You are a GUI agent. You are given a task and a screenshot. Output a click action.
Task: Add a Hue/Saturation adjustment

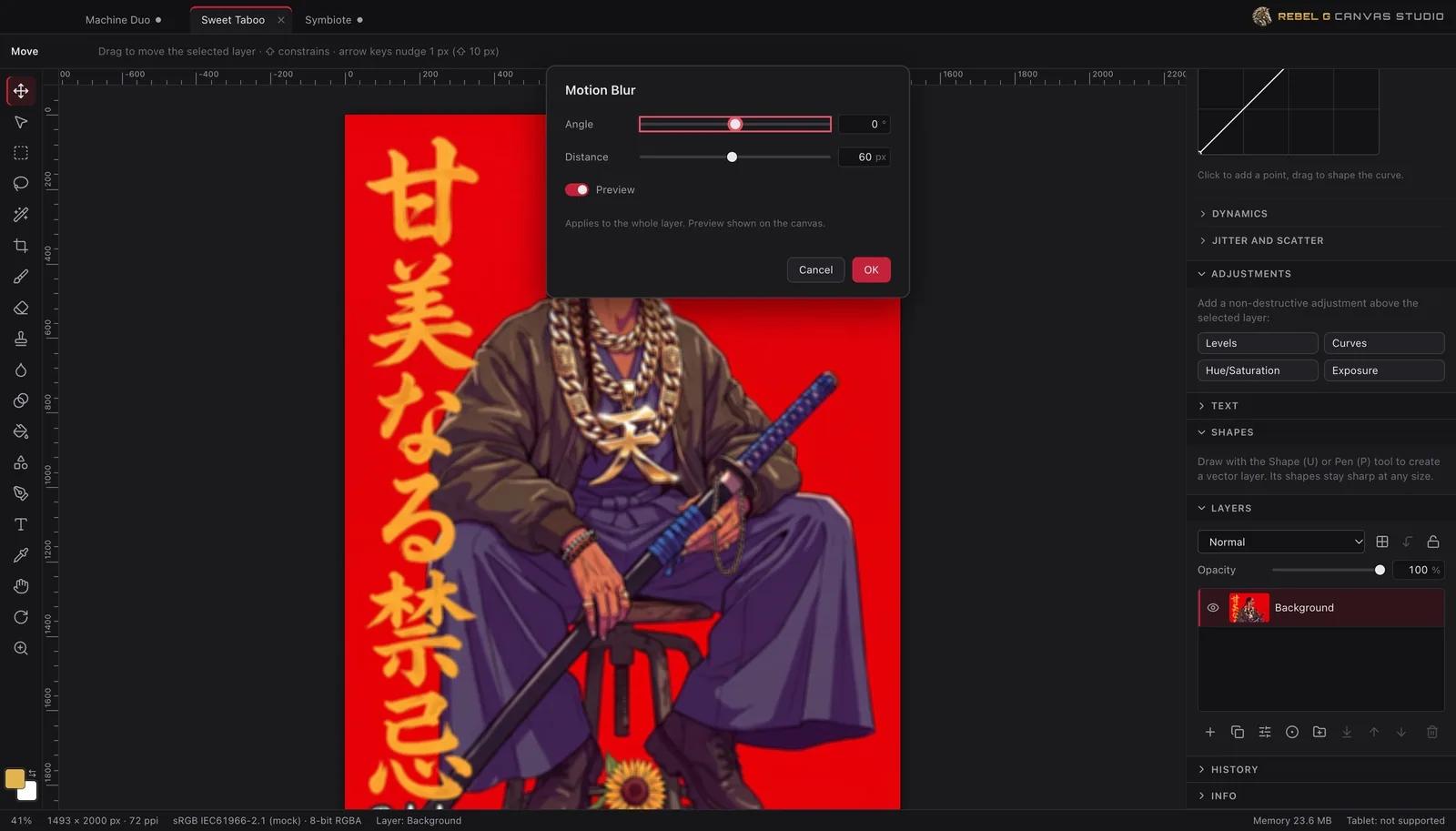point(1258,370)
